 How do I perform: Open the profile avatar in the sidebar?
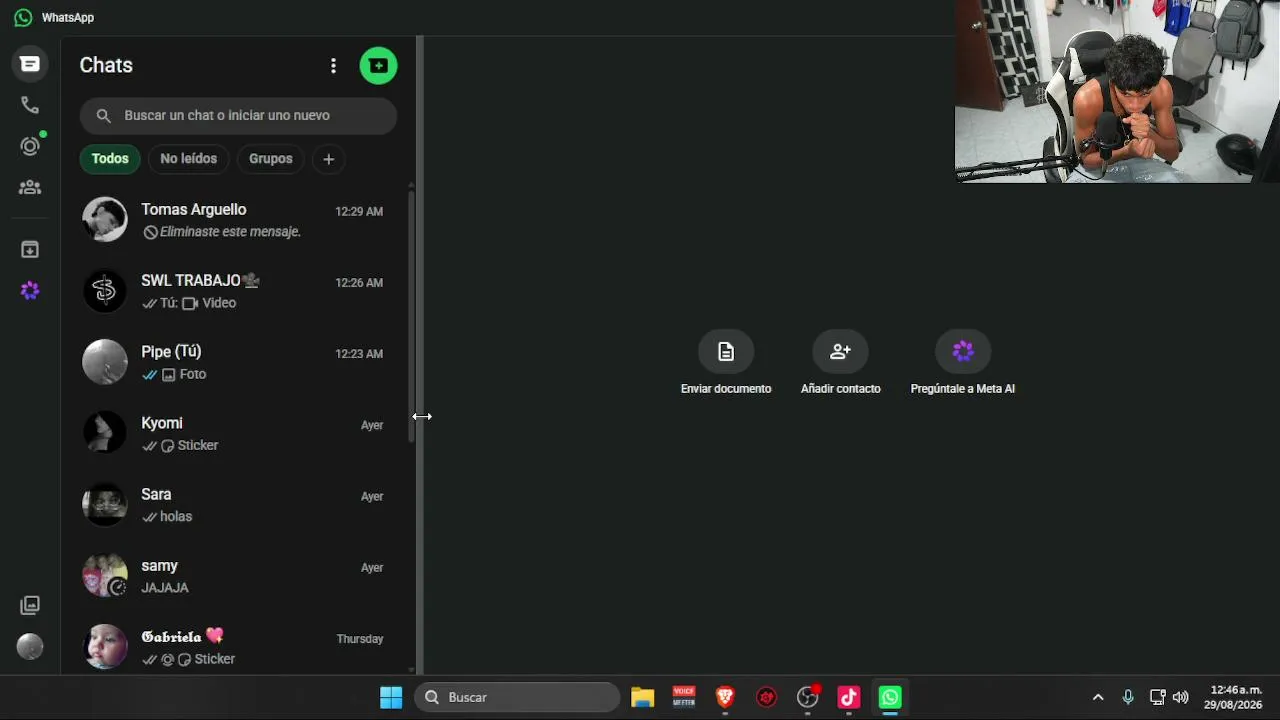click(30, 646)
